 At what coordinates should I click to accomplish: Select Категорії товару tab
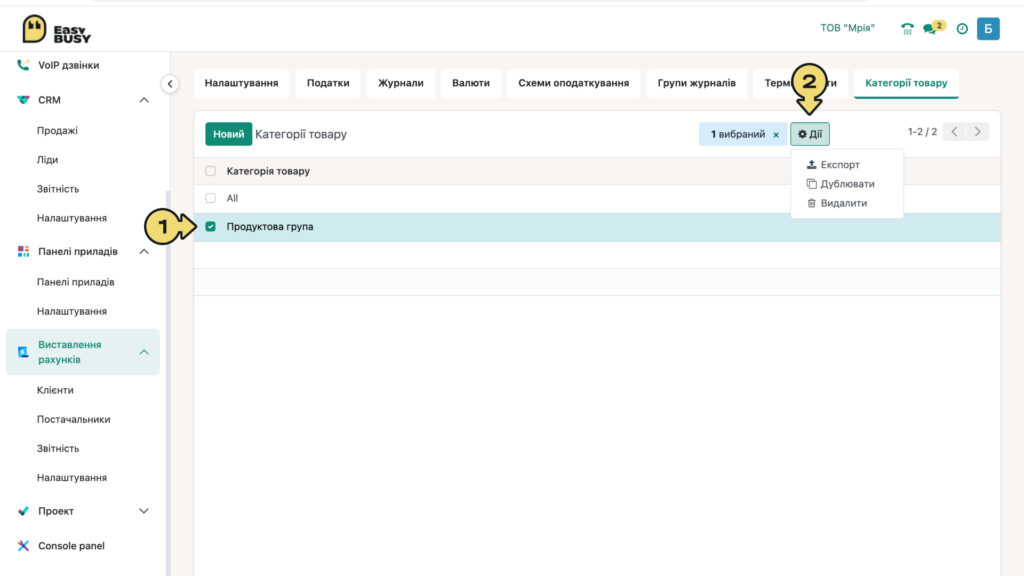coord(906,83)
